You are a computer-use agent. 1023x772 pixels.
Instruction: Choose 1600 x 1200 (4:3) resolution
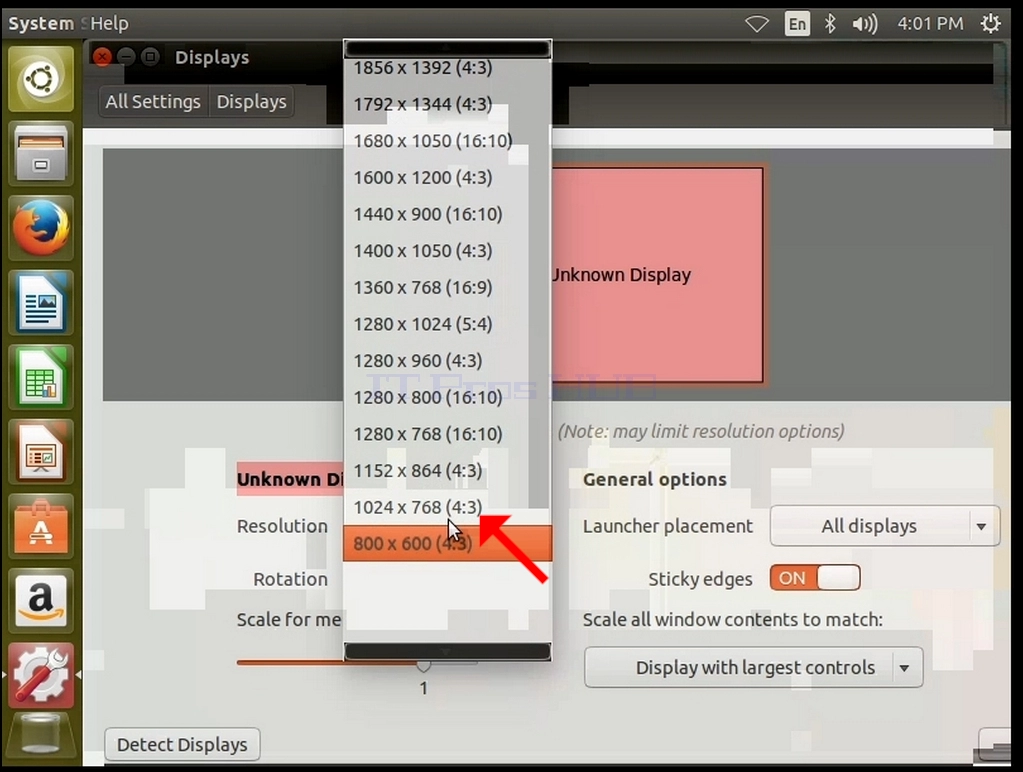pos(447,178)
